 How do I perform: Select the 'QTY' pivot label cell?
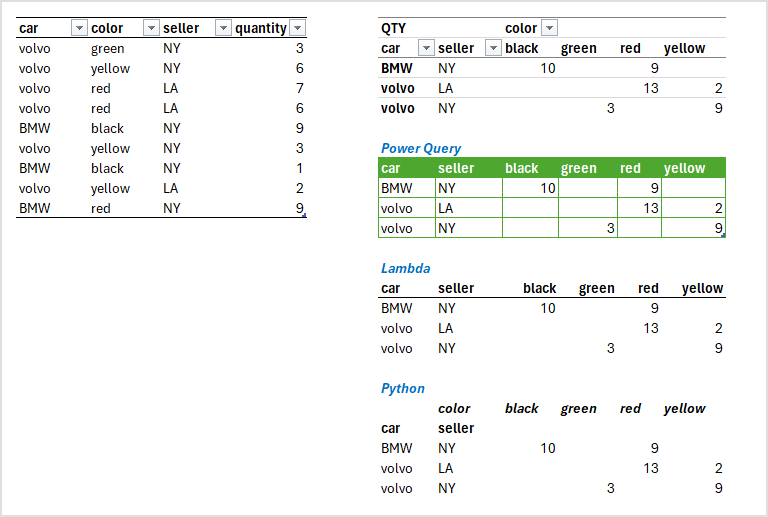point(393,28)
